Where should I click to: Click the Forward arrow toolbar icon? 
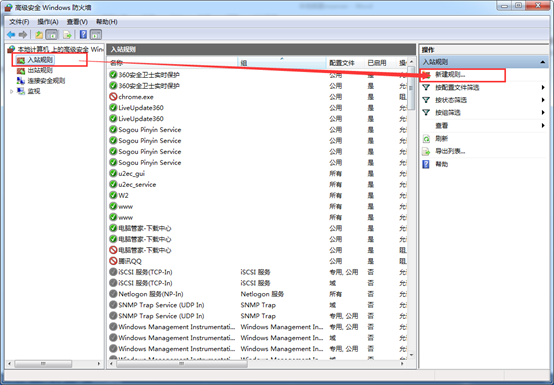coord(23,35)
